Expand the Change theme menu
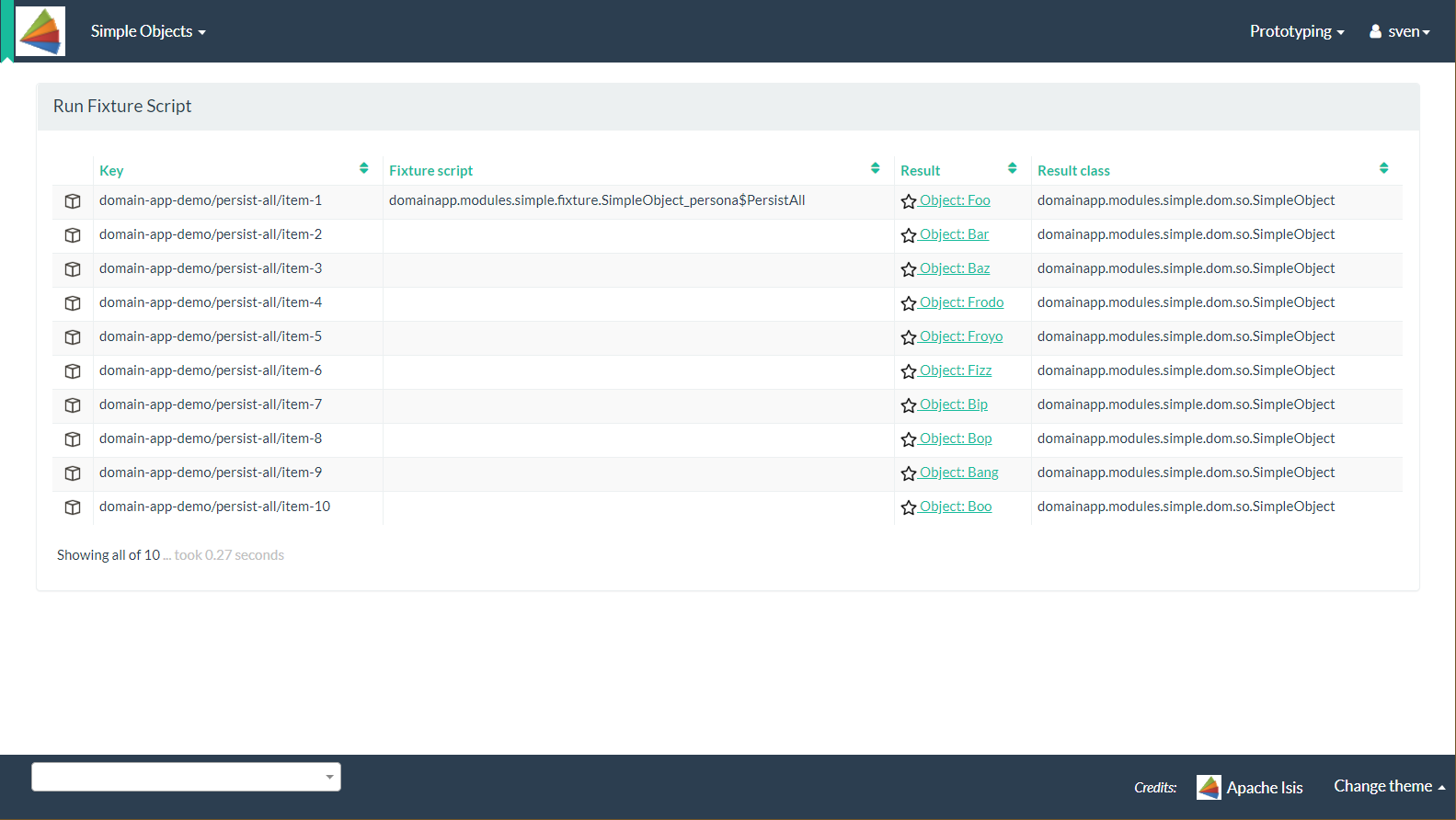1456x820 pixels. tap(1389, 786)
